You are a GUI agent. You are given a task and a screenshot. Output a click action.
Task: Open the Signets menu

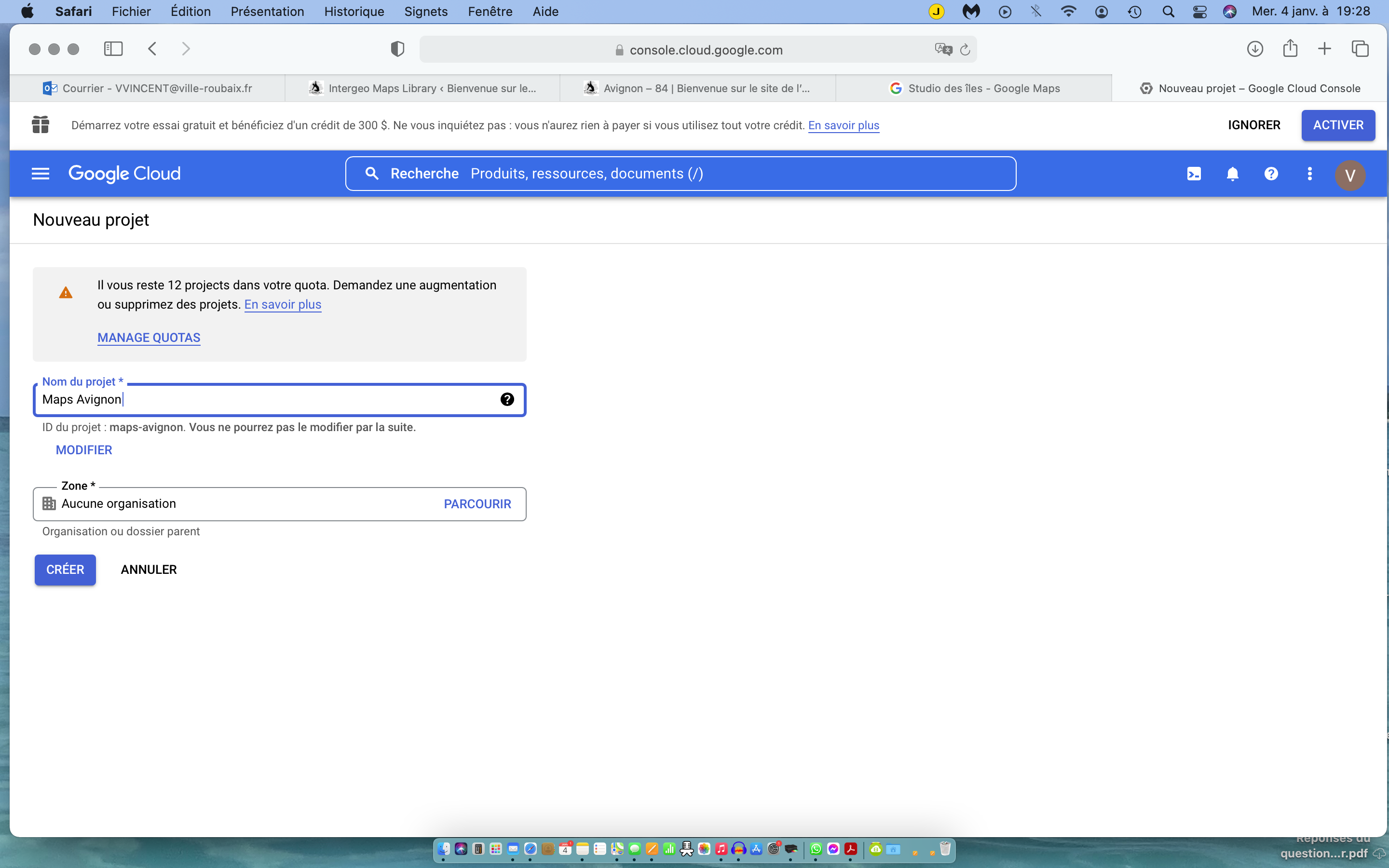(426, 12)
